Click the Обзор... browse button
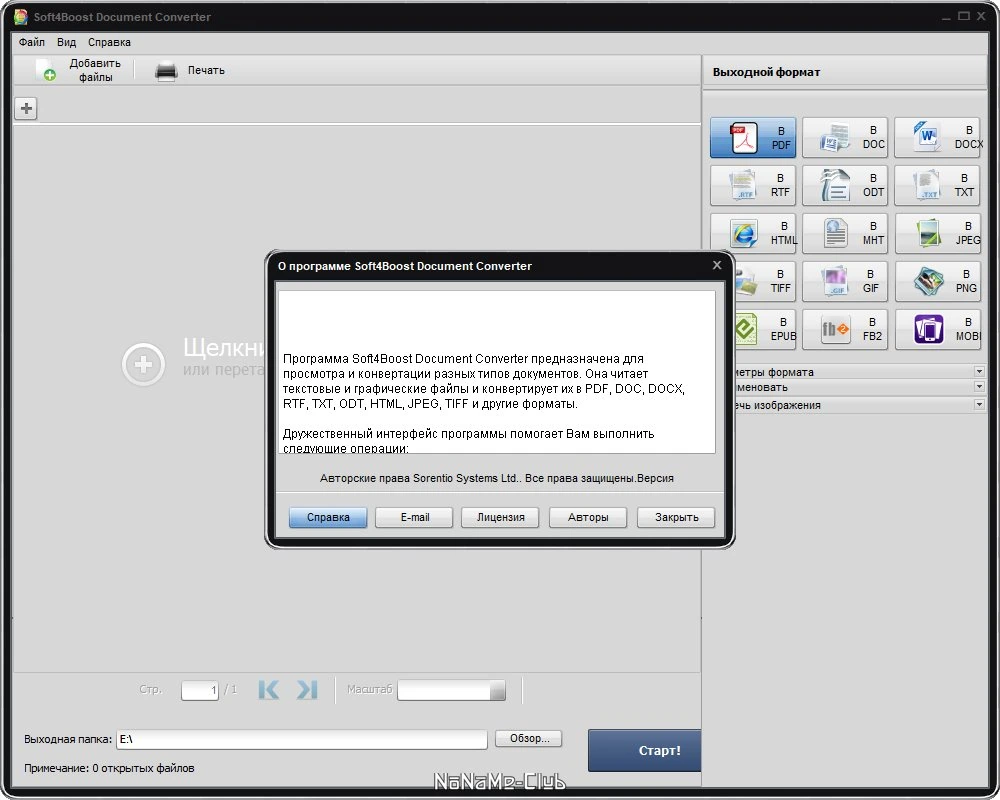Viewport: 1000px width, 800px height. 529,738
